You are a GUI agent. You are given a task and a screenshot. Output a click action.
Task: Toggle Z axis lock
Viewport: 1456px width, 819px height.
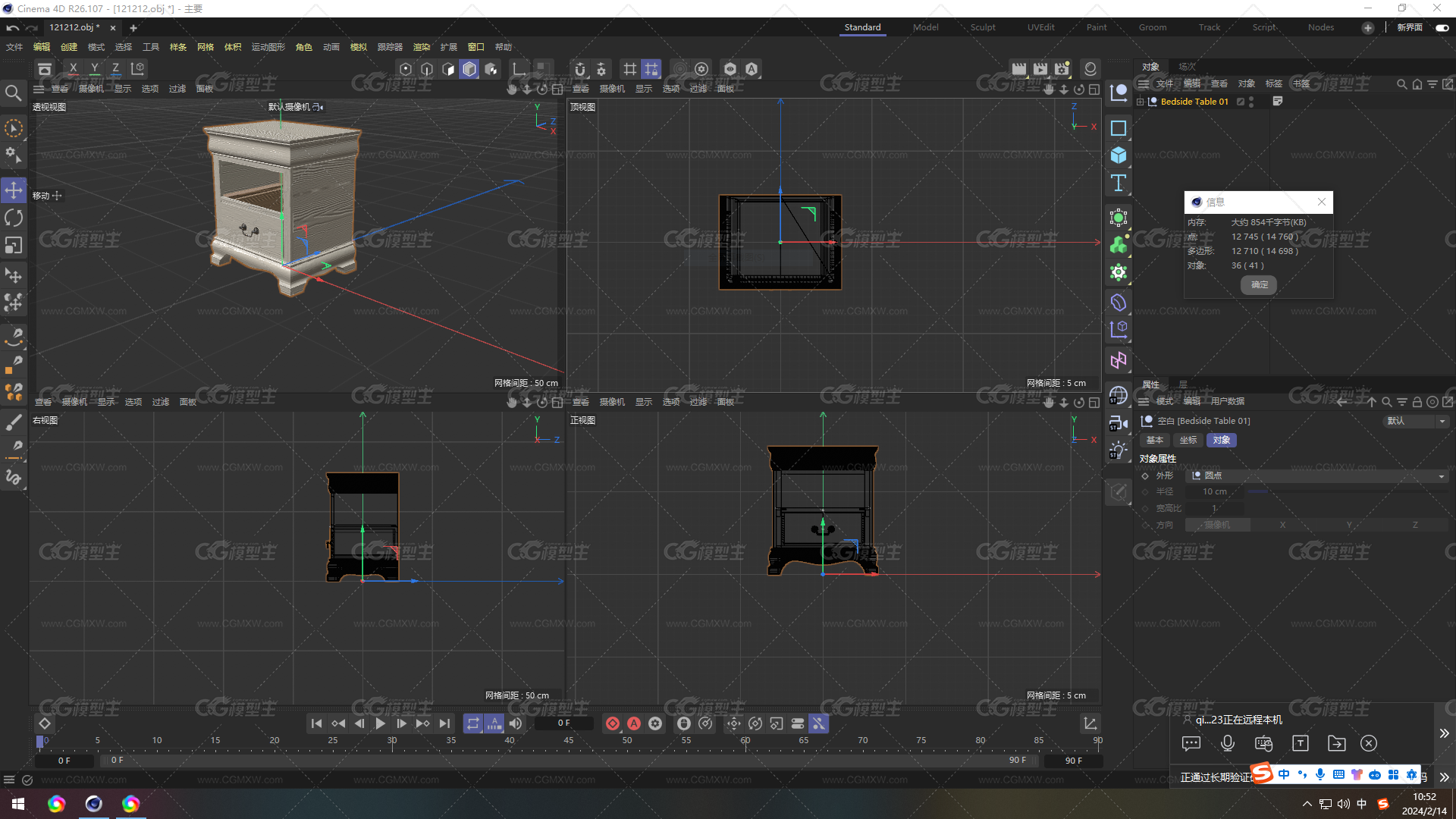[x=115, y=69]
